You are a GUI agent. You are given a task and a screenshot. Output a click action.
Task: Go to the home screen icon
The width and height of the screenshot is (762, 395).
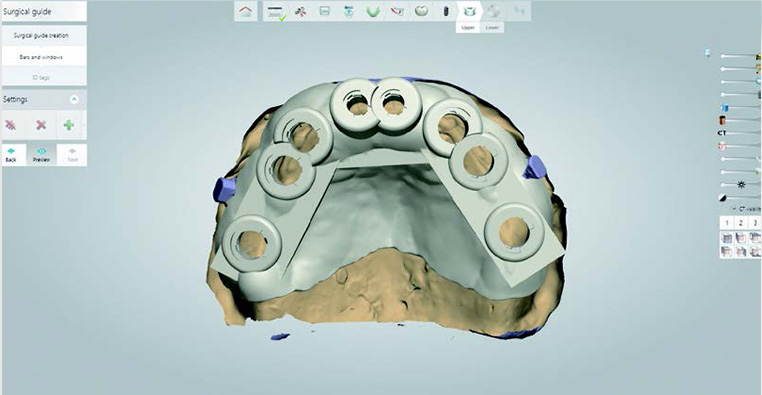tap(245, 12)
